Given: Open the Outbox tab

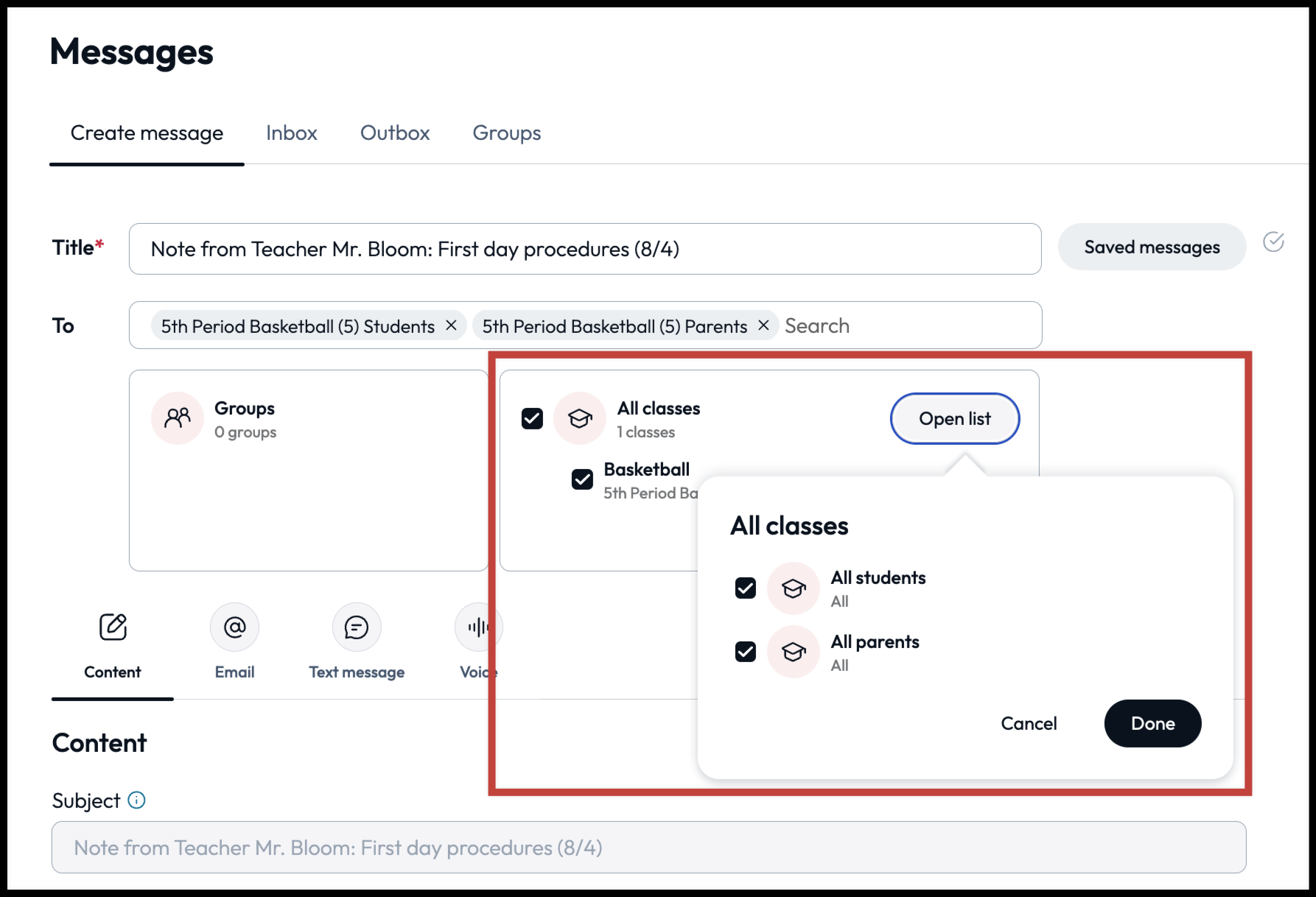Looking at the screenshot, I should point(395,133).
